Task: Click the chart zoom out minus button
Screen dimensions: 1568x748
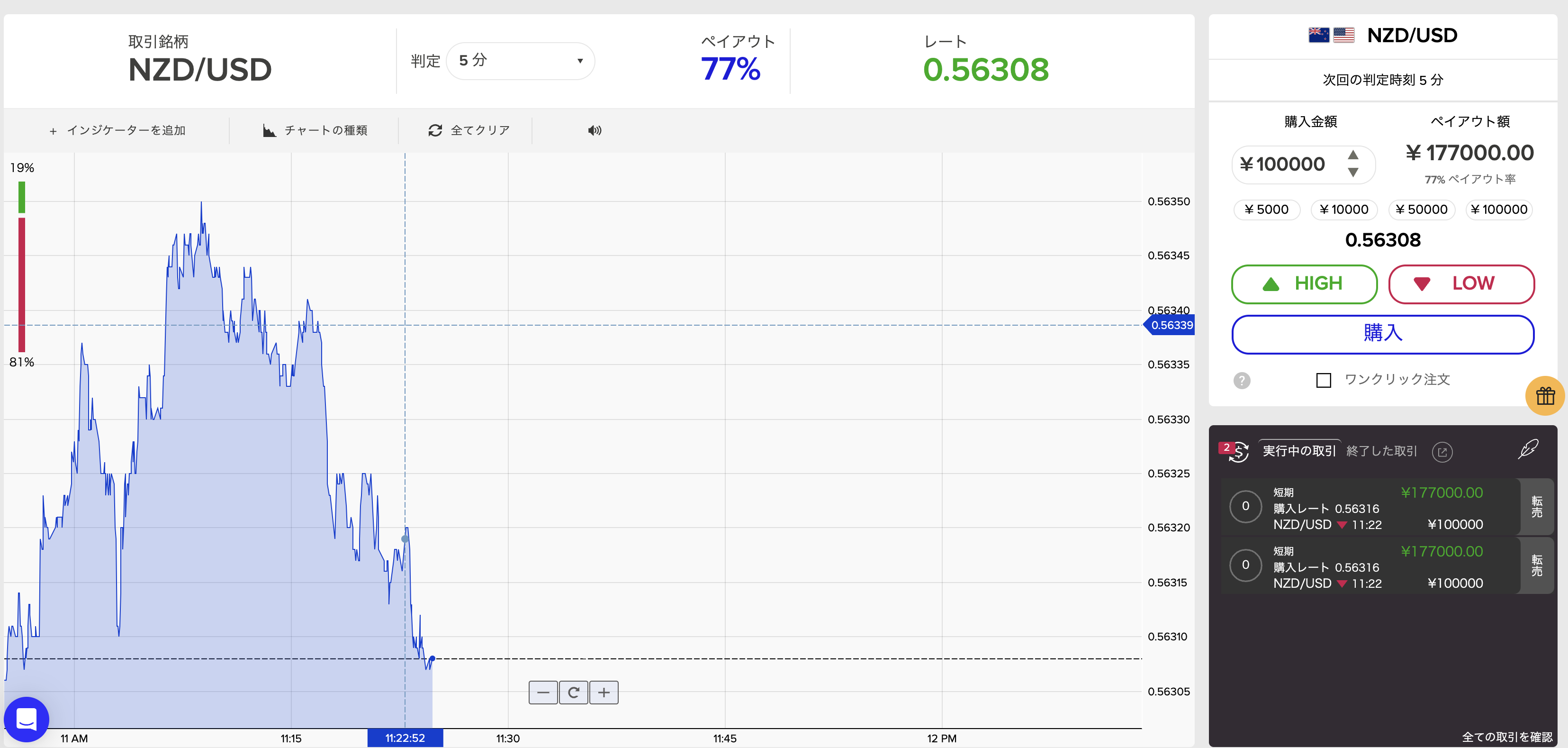Action: [543, 693]
